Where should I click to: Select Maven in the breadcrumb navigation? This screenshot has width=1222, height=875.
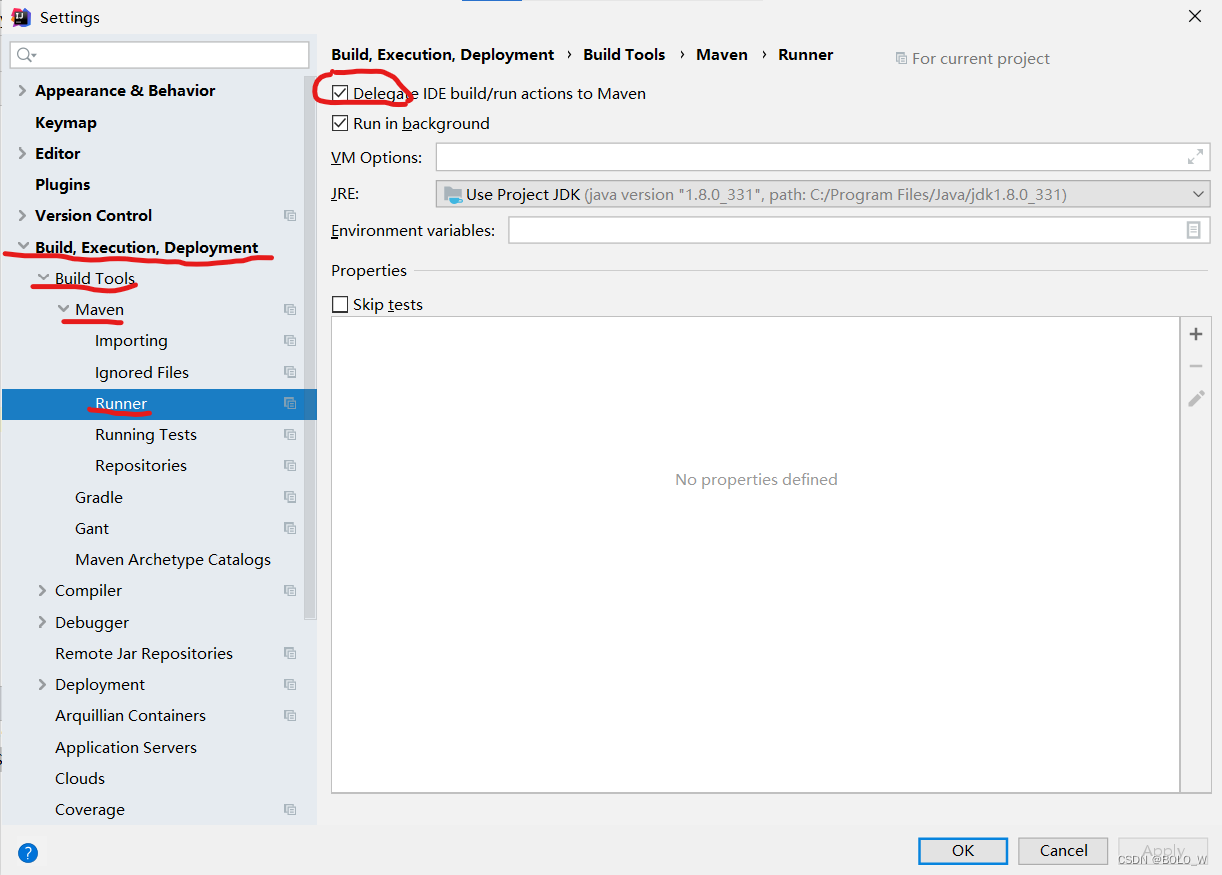click(x=722, y=54)
